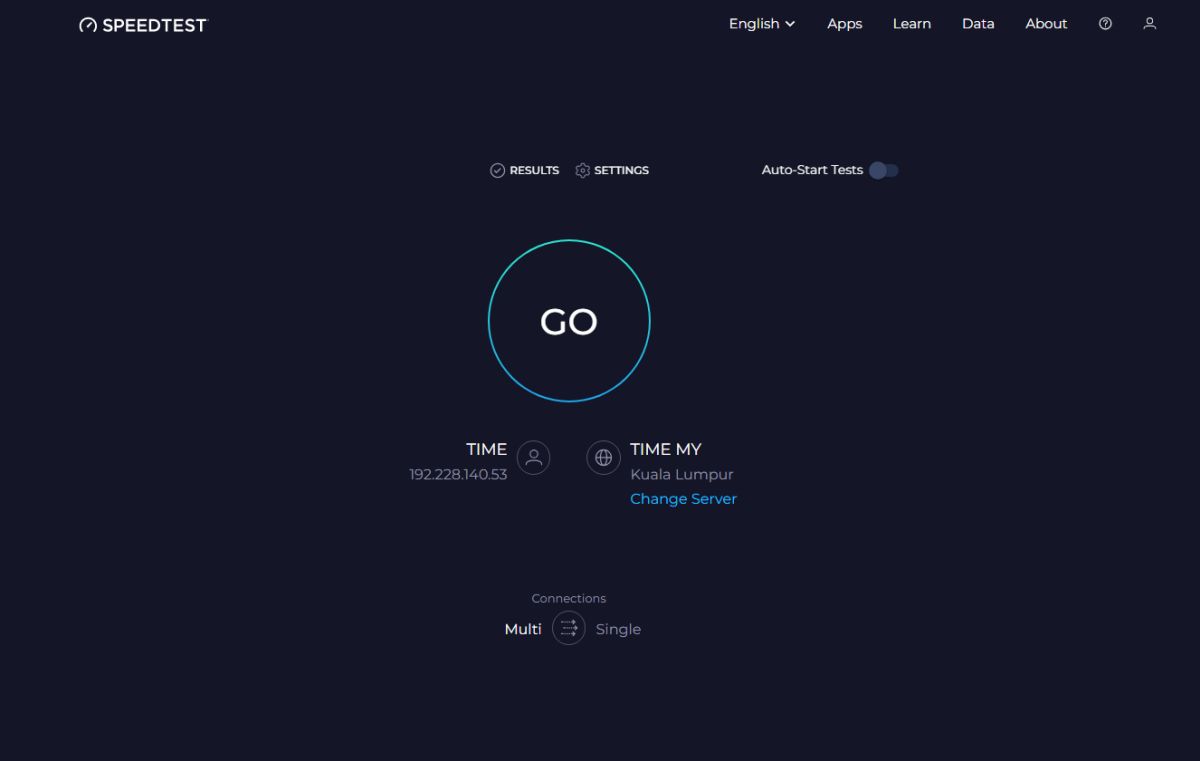Open Results via the checkmark icon
This screenshot has height=761, width=1200.
[x=497, y=170]
